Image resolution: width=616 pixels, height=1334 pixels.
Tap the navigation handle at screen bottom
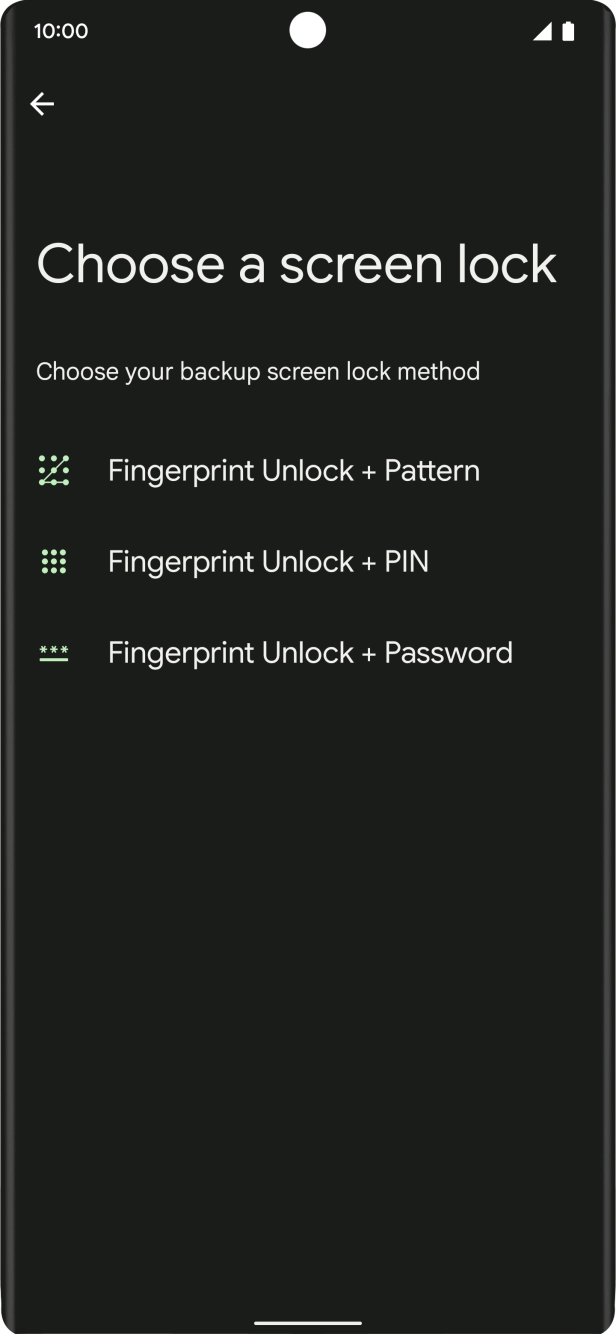point(308,1320)
